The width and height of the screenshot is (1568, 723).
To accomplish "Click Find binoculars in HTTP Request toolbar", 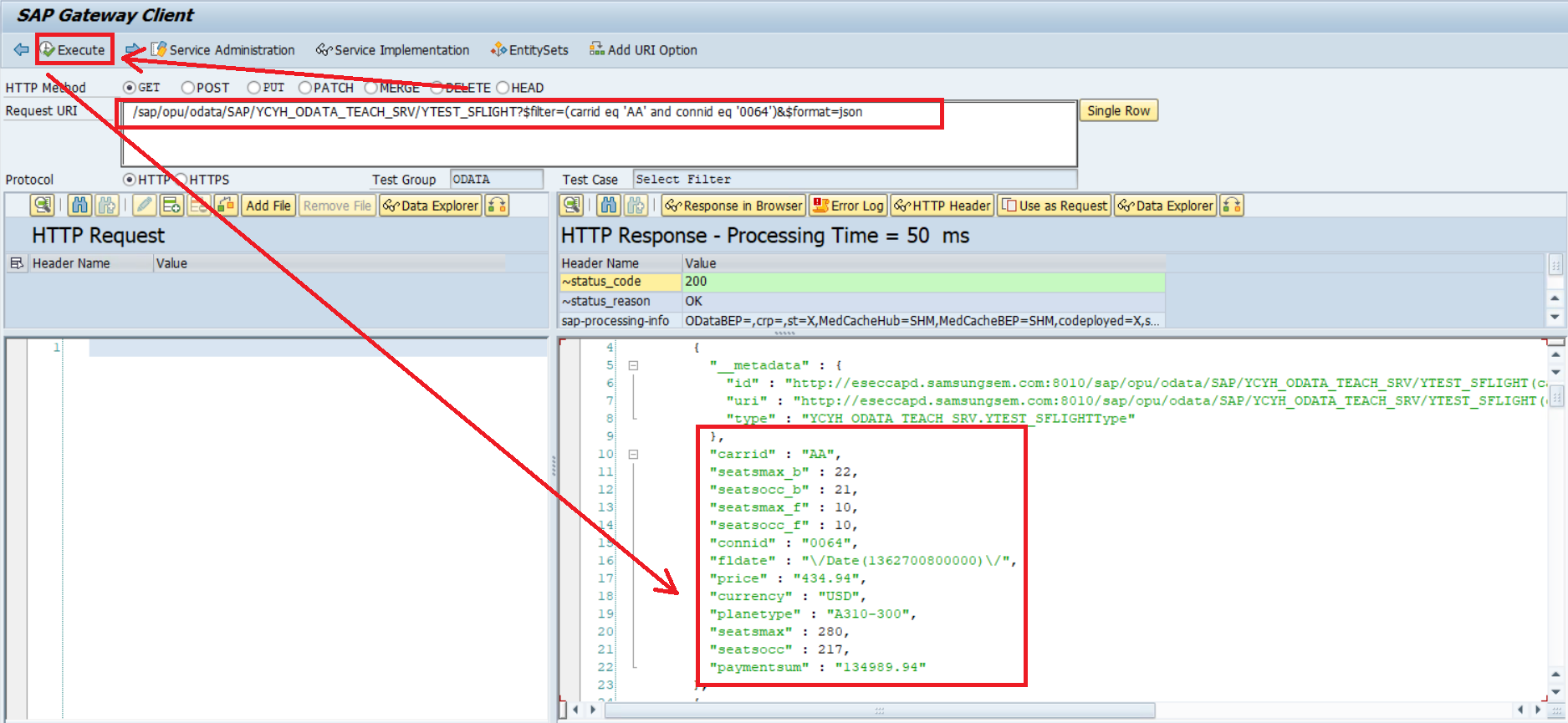I will (79, 206).
